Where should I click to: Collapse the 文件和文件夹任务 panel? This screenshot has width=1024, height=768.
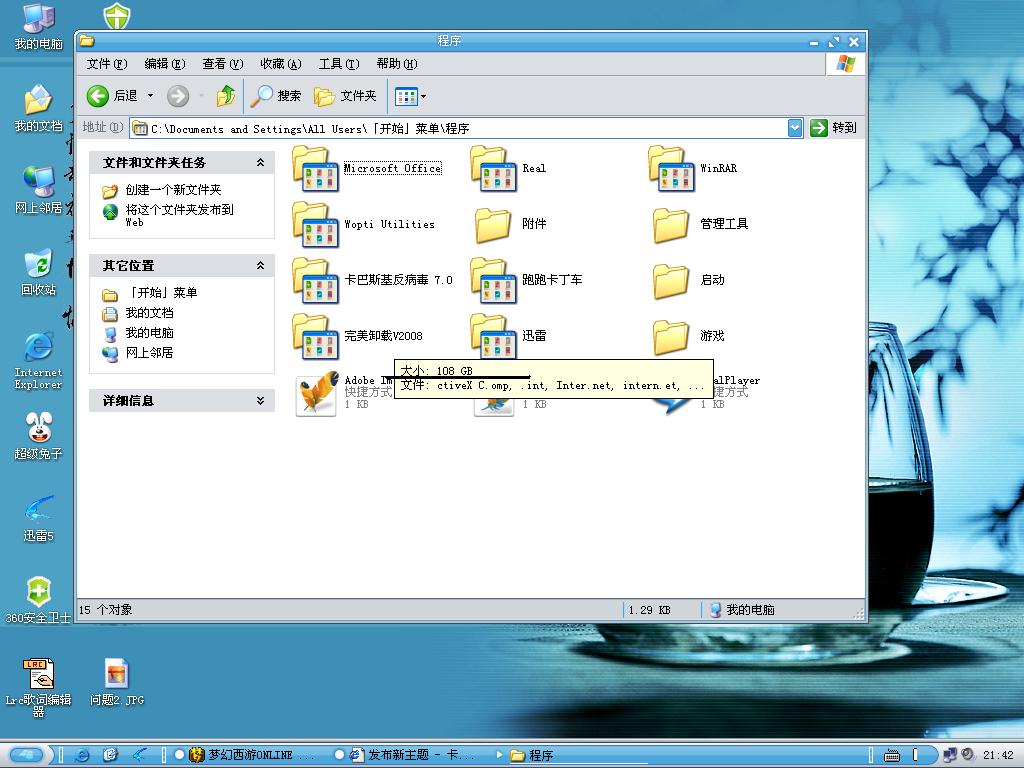[260, 163]
